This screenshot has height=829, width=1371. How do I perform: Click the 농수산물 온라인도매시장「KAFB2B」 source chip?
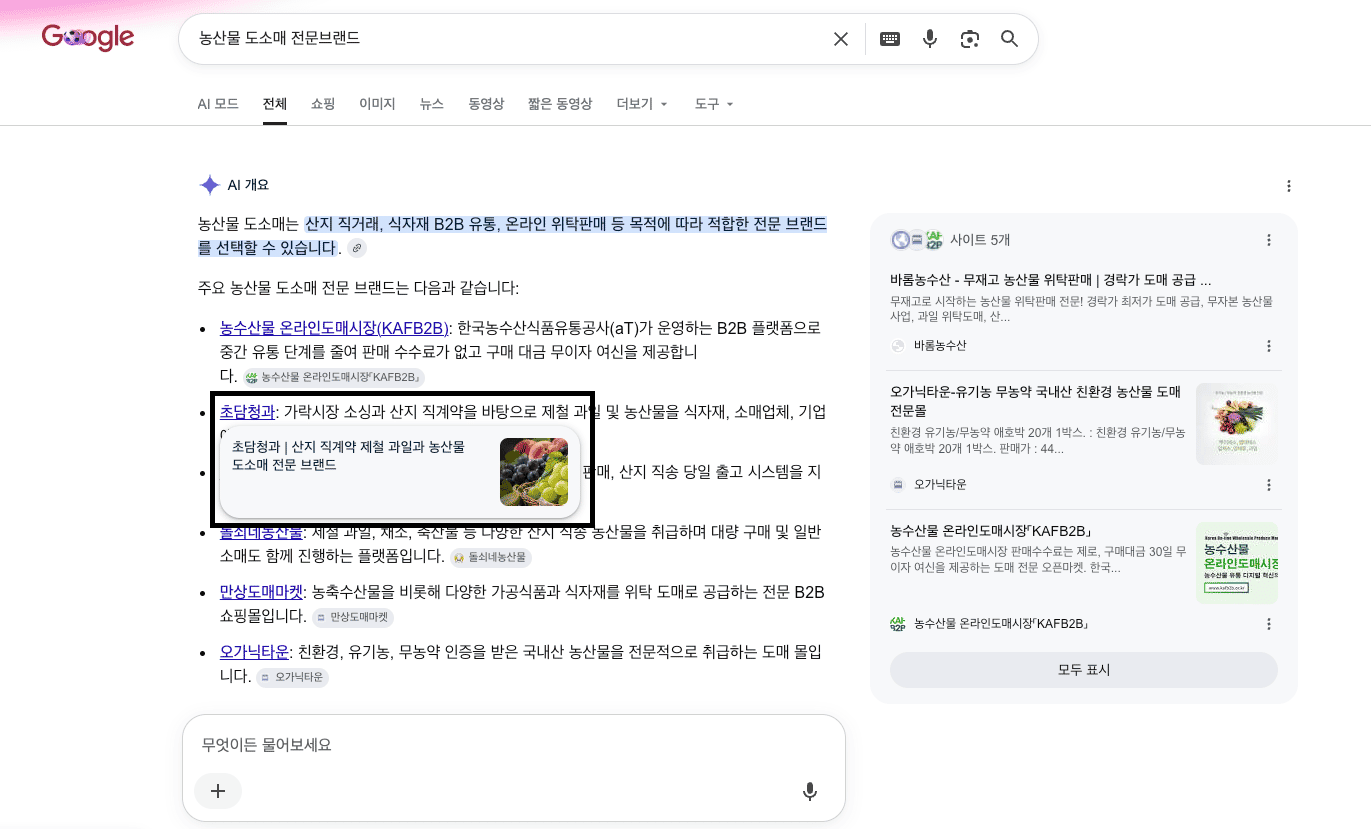pyautogui.click(x=334, y=377)
